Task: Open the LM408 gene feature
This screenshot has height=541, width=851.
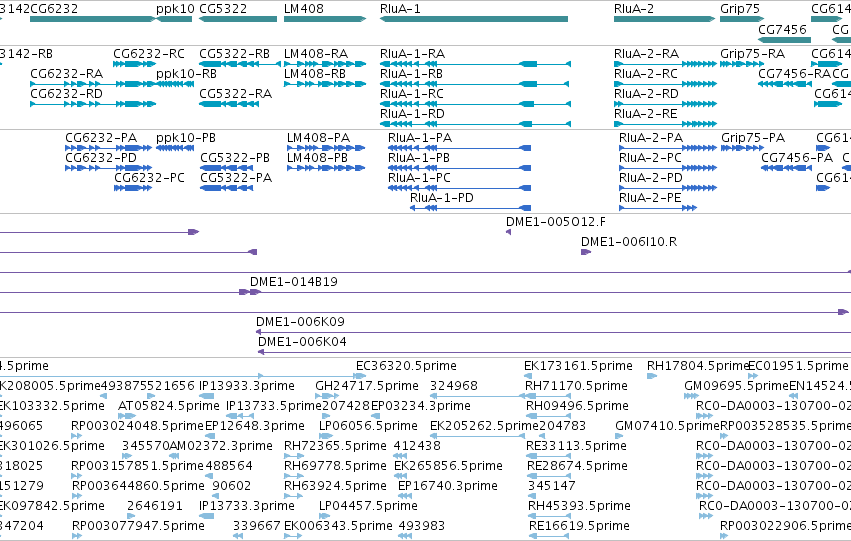Action: point(325,19)
